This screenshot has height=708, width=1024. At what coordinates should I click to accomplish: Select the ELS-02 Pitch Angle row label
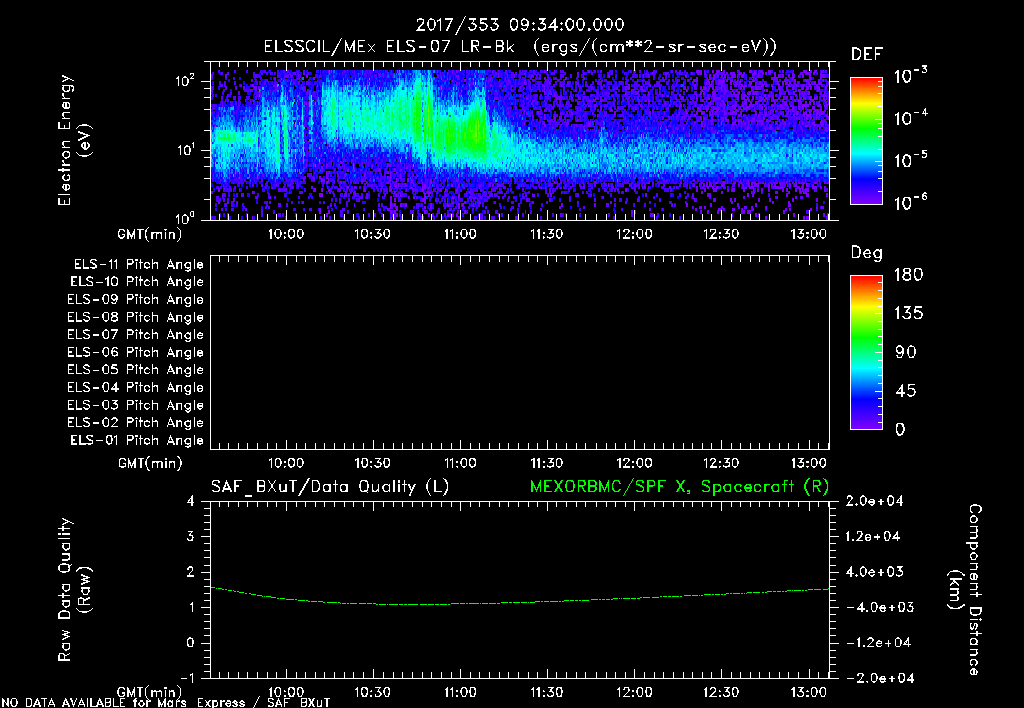135,423
